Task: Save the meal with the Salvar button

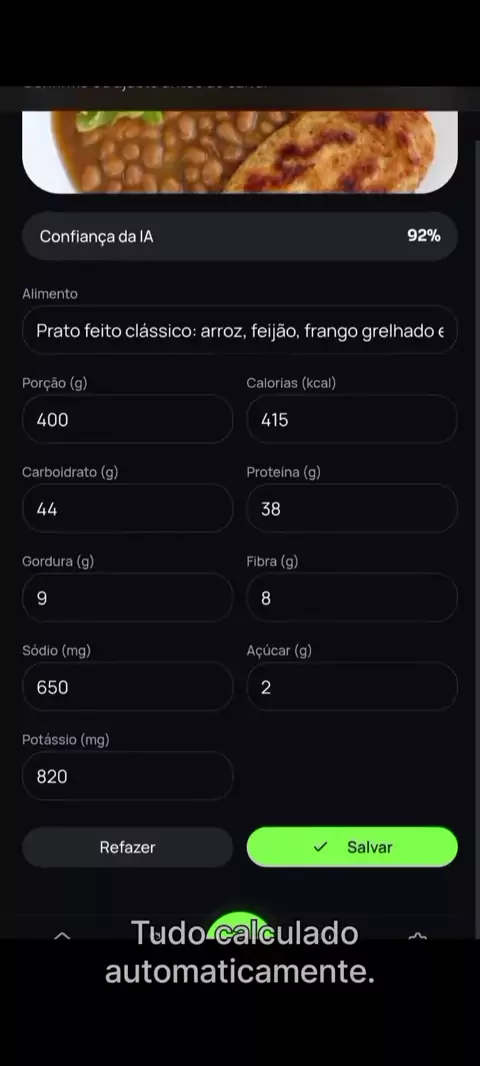Action: point(352,847)
